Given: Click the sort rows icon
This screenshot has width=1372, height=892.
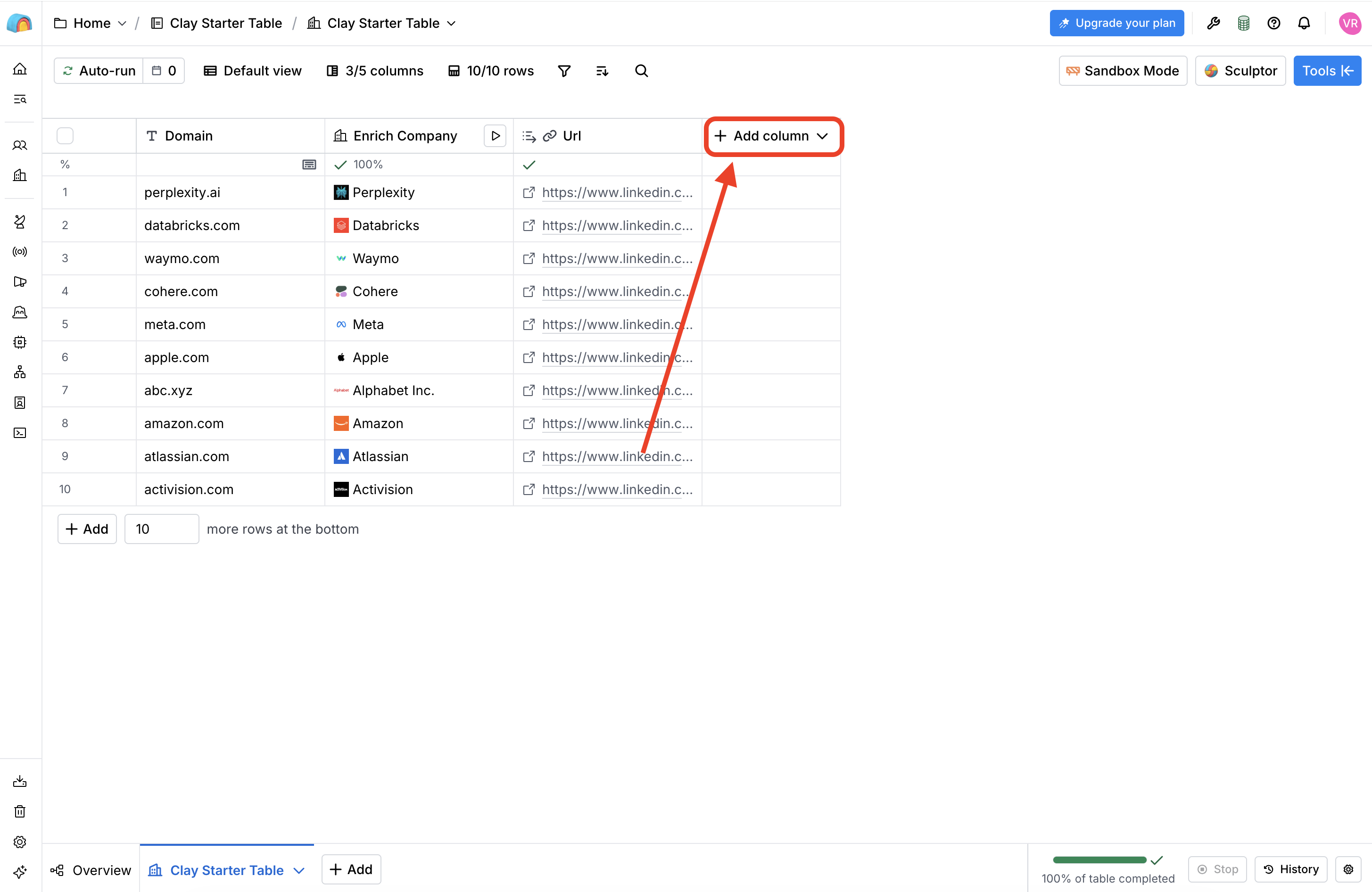Looking at the screenshot, I should [x=603, y=71].
